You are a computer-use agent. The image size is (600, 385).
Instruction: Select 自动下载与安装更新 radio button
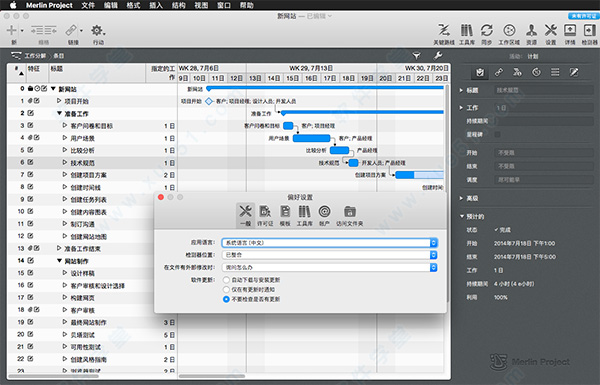[x=226, y=280]
